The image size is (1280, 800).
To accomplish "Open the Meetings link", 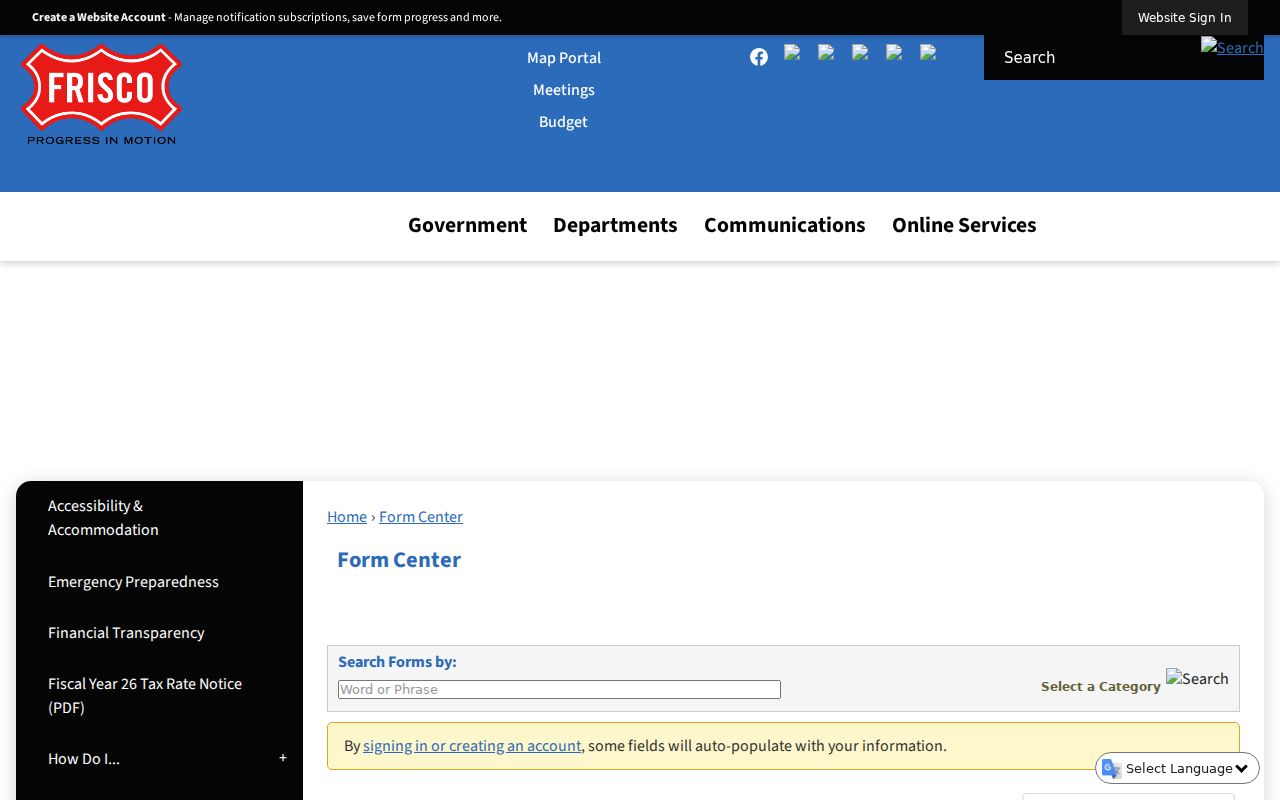I will pyautogui.click(x=564, y=90).
